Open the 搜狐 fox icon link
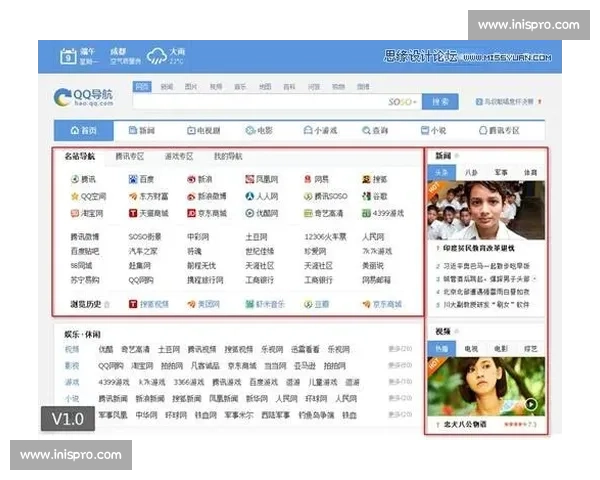Viewport: 600px width, 480px height. pyautogui.click(x=366, y=179)
